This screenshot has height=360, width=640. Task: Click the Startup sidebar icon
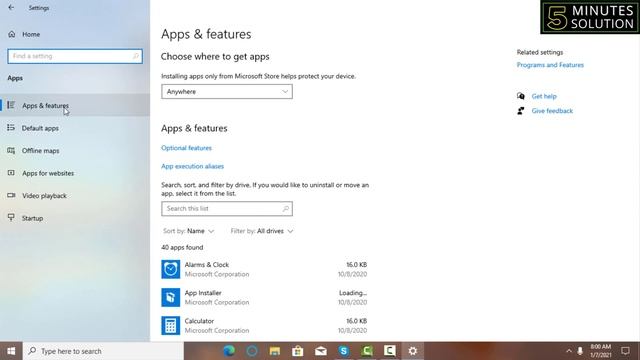[x=11, y=218]
